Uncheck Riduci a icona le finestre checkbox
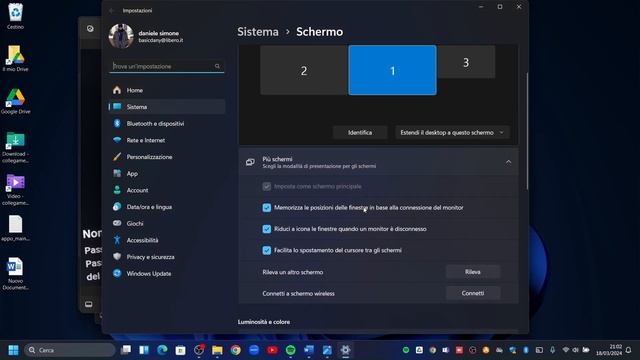Image resolution: width=640 pixels, height=360 pixels. 267,229
